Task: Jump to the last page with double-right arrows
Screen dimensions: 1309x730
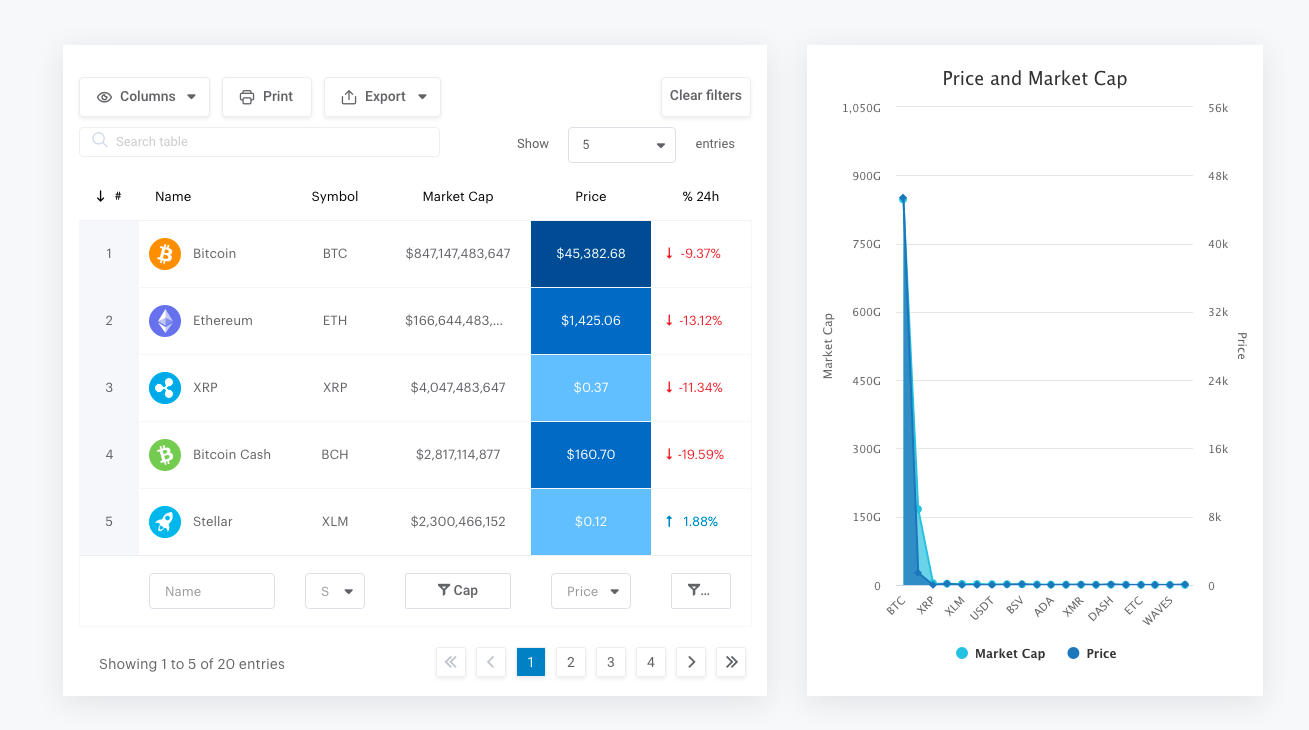Action: click(731, 662)
